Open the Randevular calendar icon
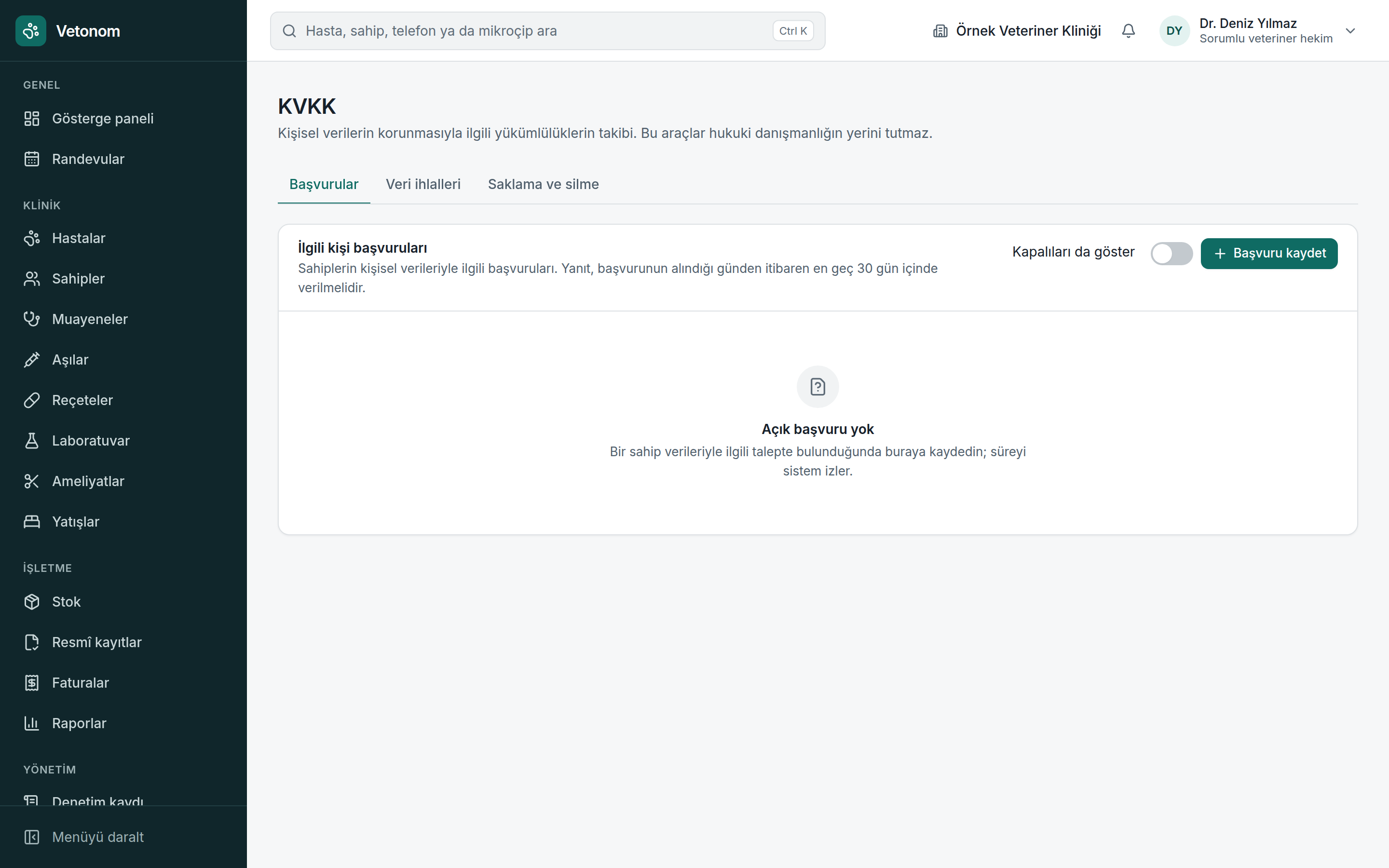The width and height of the screenshot is (1389, 868). click(x=31, y=159)
